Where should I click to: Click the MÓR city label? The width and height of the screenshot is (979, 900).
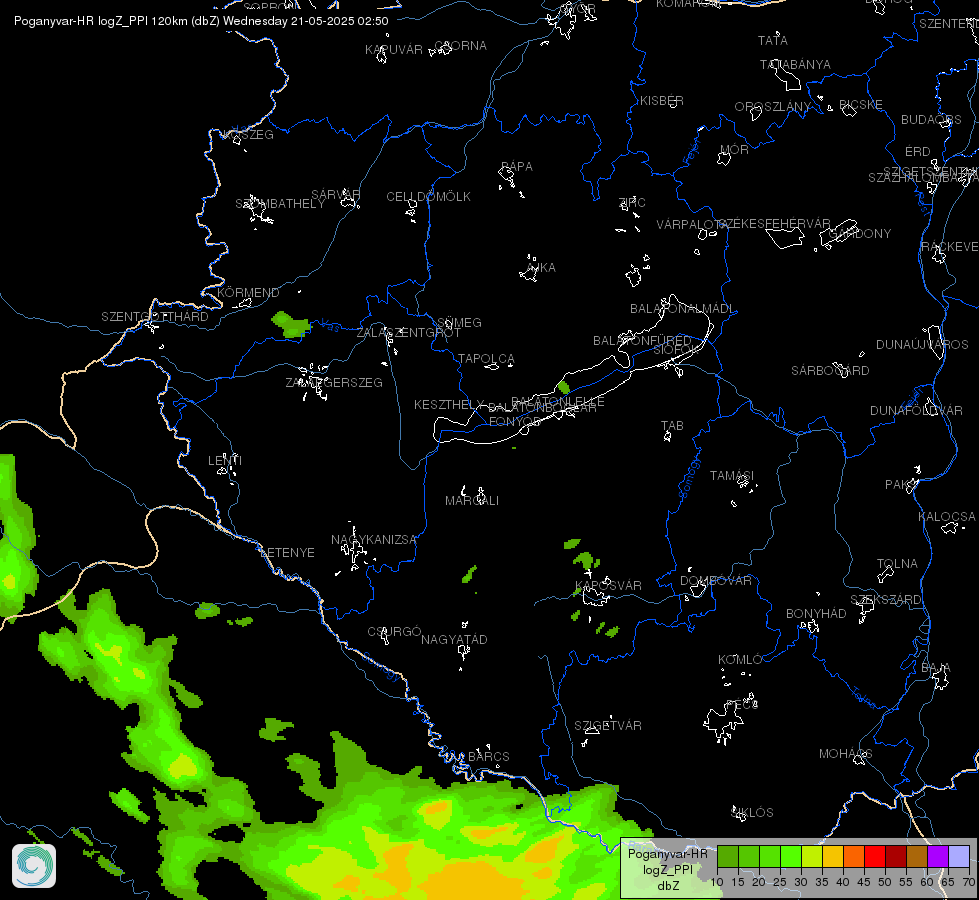[734, 149]
